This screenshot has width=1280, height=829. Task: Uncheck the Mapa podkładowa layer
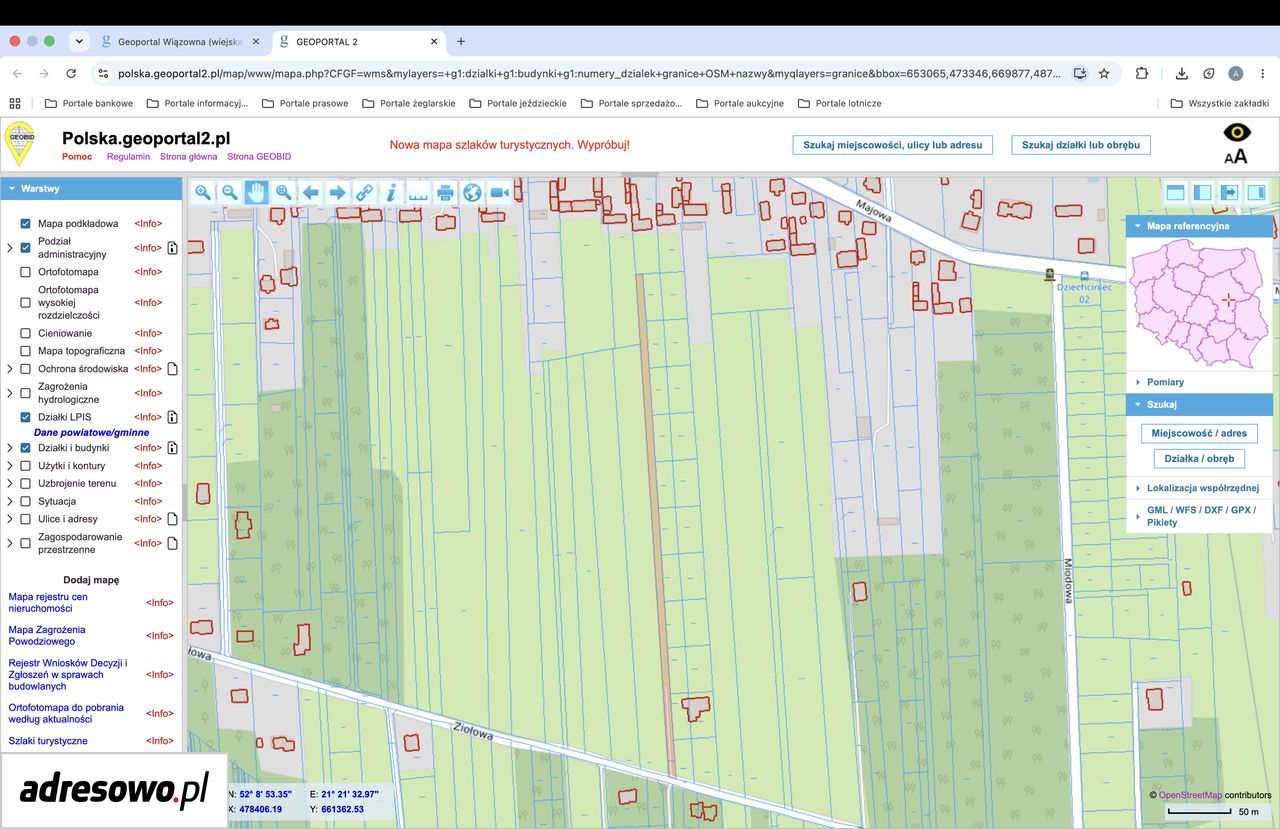coord(26,224)
